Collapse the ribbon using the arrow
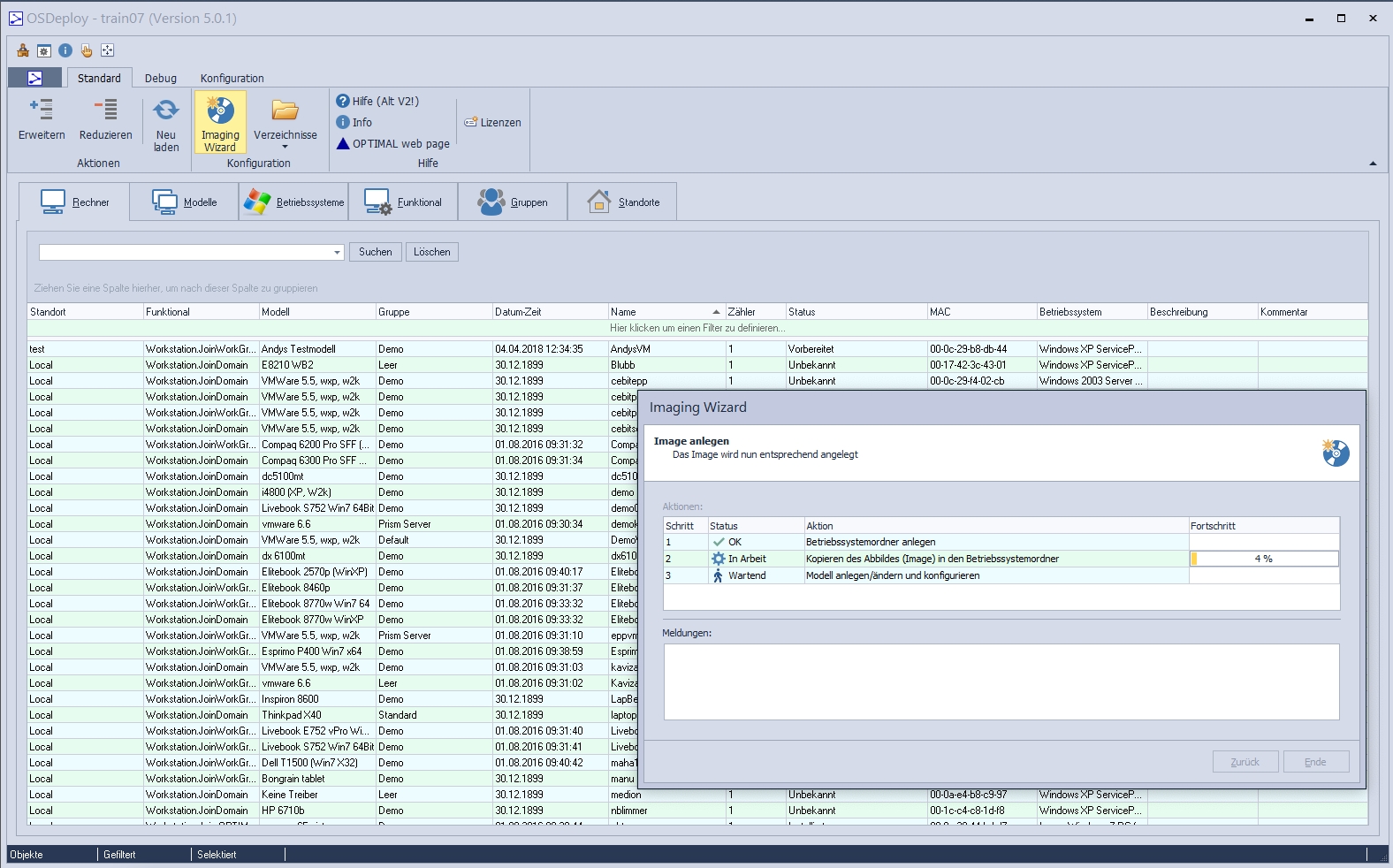The width and height of the screenshot is (1393, 868). point(1373,164)
